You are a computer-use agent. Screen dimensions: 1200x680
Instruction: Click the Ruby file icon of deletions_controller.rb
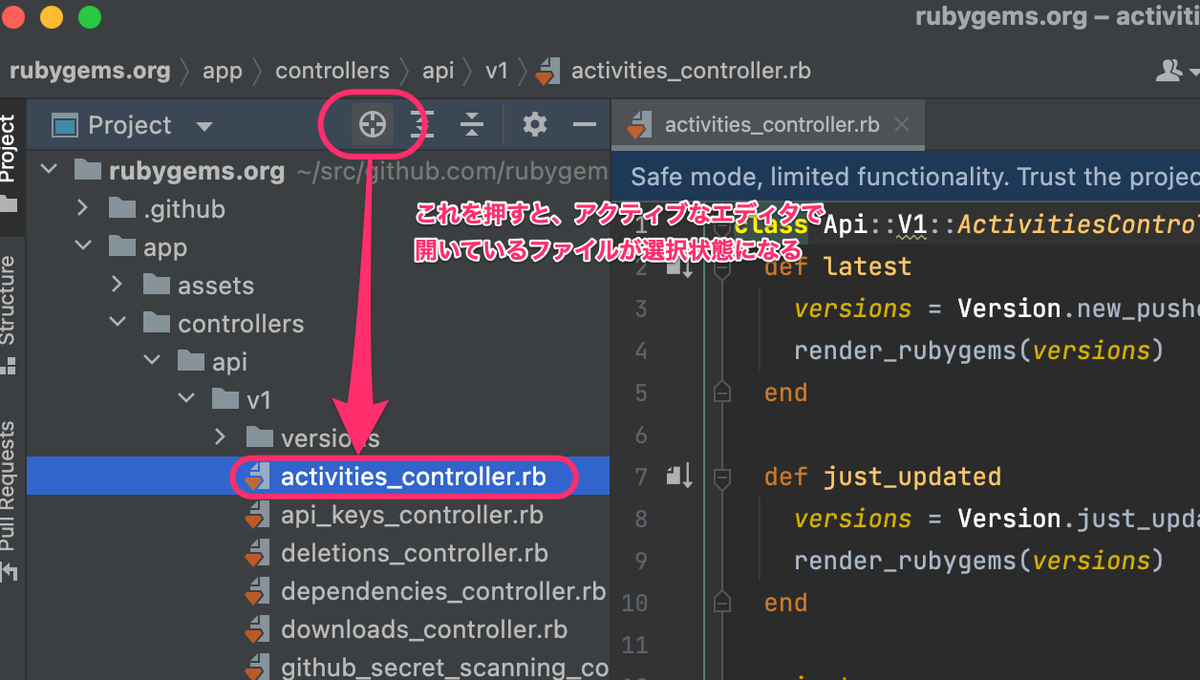click(257, 554)
